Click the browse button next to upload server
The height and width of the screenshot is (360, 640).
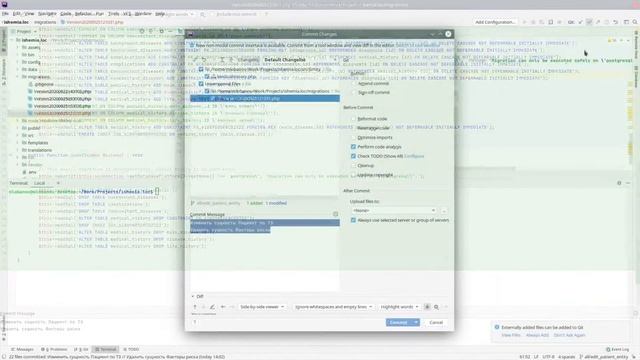pos(444,211)
